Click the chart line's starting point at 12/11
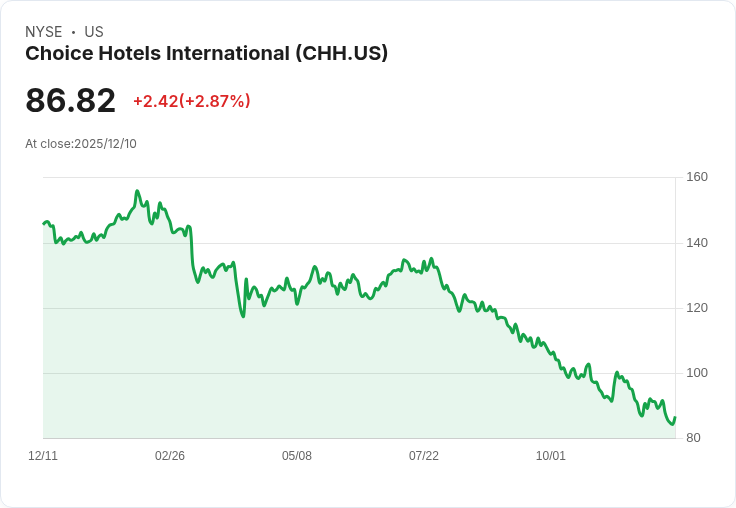 (x=44, y=223)
